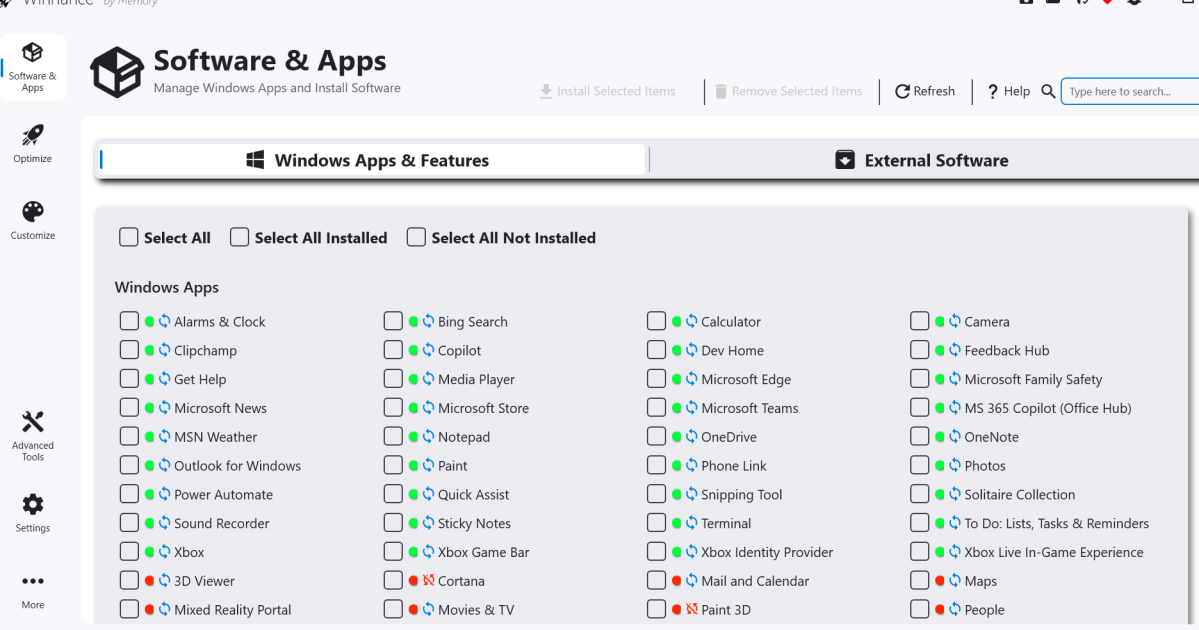Open the Optimize rocket section

point(33,143)
